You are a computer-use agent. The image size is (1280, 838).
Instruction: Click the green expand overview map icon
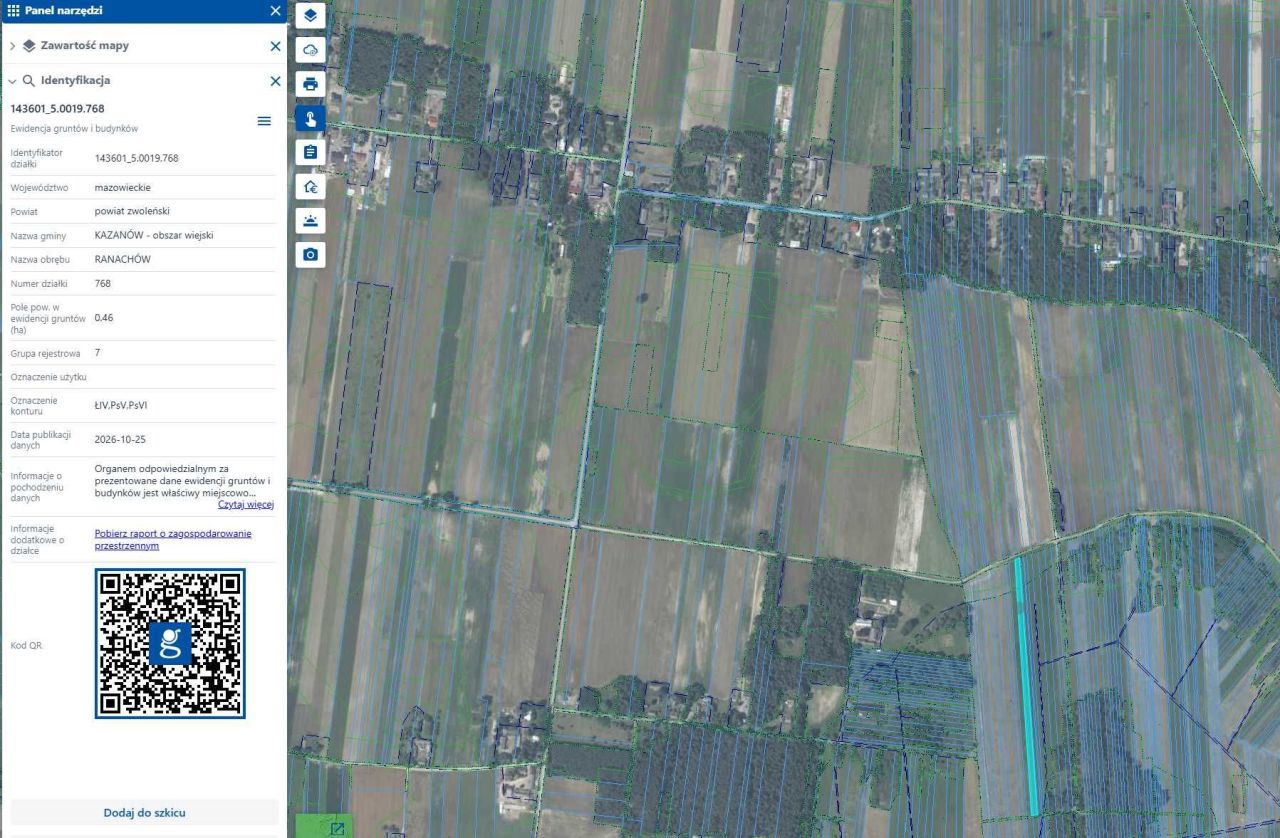pos(336,828)
